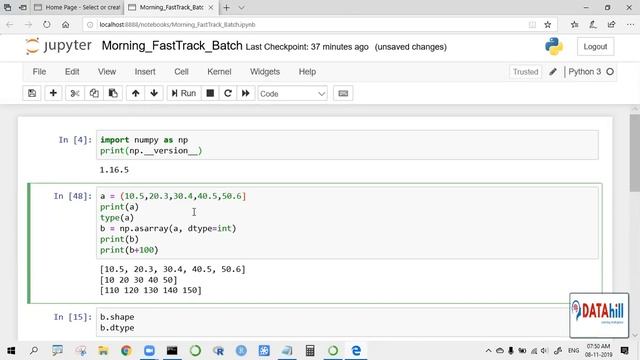The height and width of the screenshot is (360, 640).
Task: Open the Insert menu
Action: tap(145, 72)
